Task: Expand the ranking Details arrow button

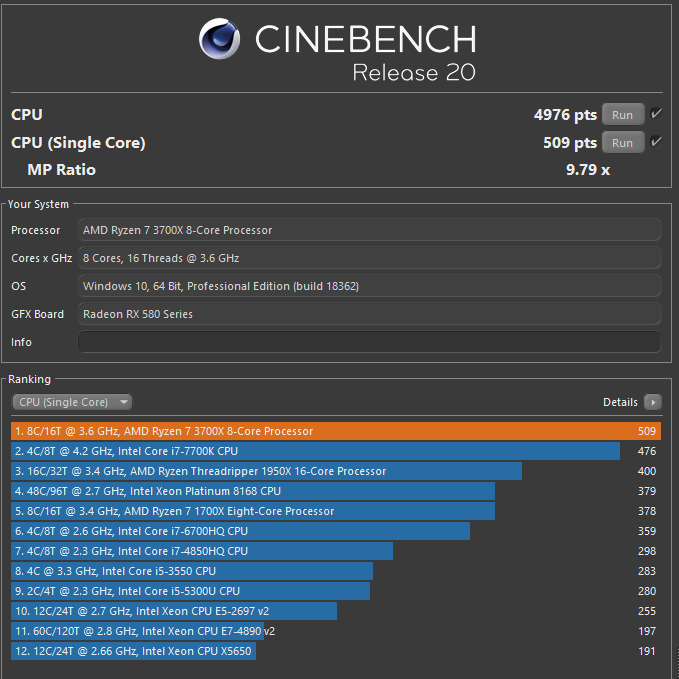Action: tap(653, 402)
